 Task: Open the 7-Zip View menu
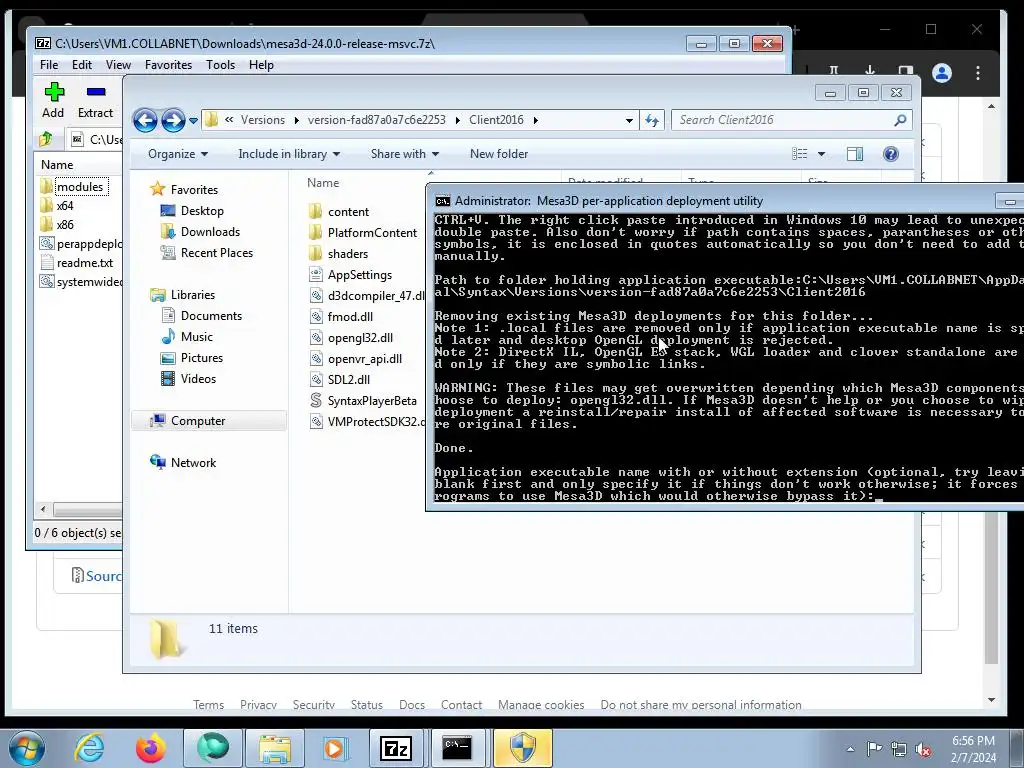click(118, 65)
